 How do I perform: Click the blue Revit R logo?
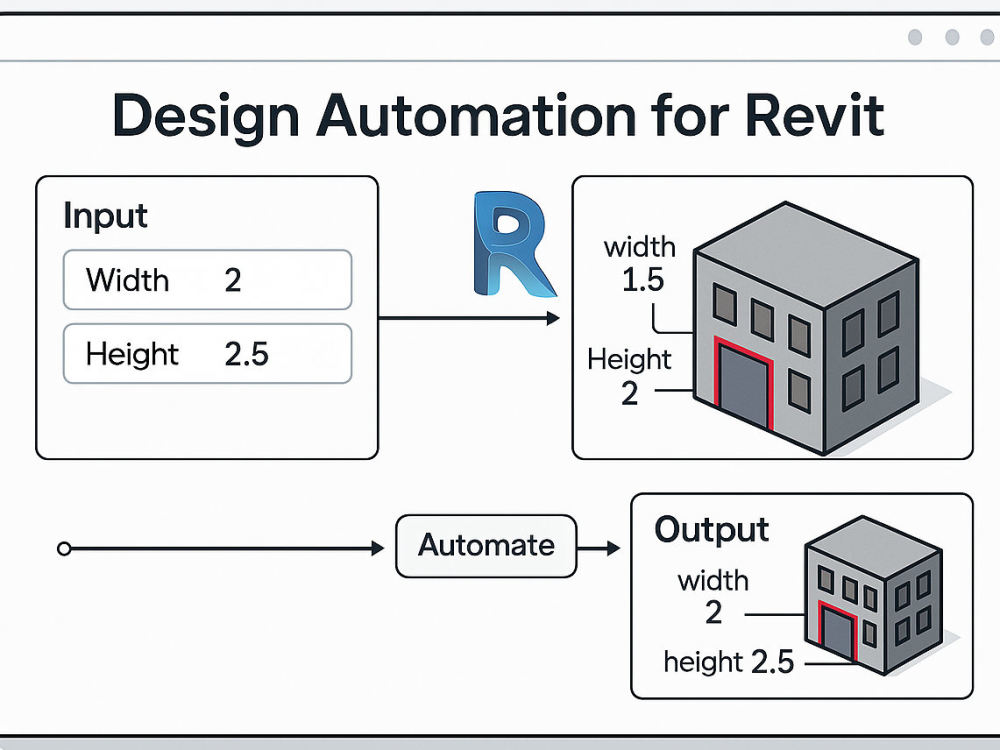tap(517, 245)
